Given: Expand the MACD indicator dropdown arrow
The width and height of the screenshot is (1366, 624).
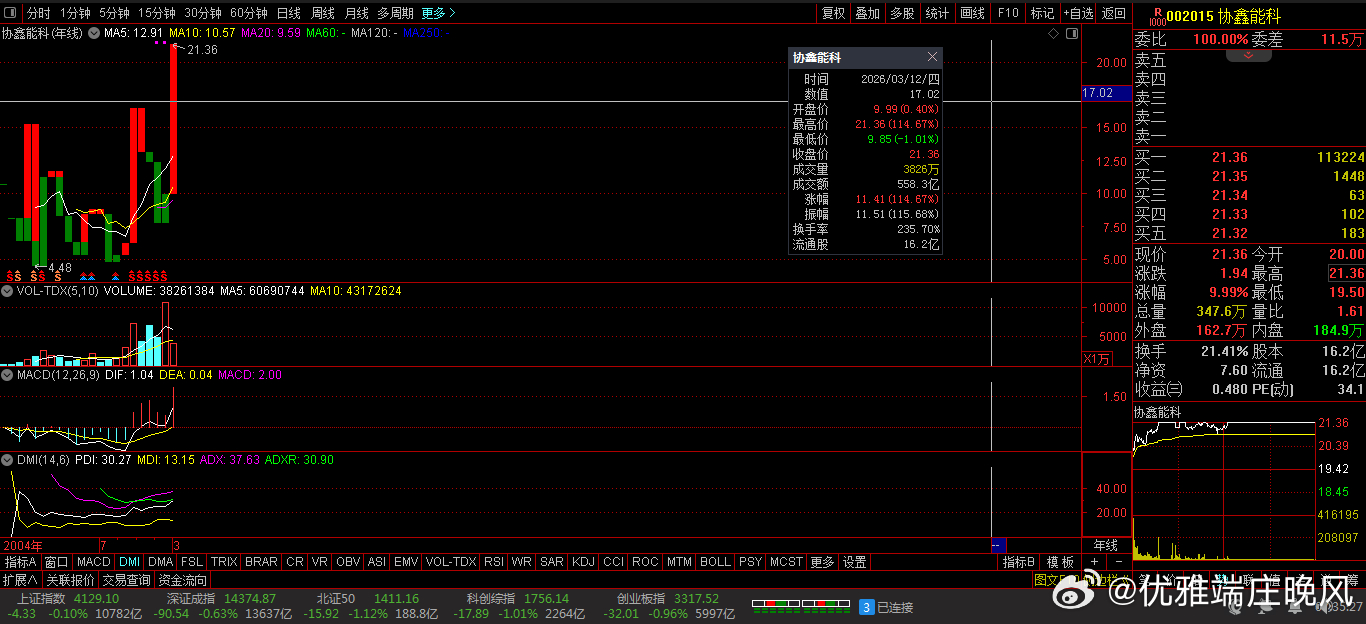Looking at the screenshot, I should (8, 375).
